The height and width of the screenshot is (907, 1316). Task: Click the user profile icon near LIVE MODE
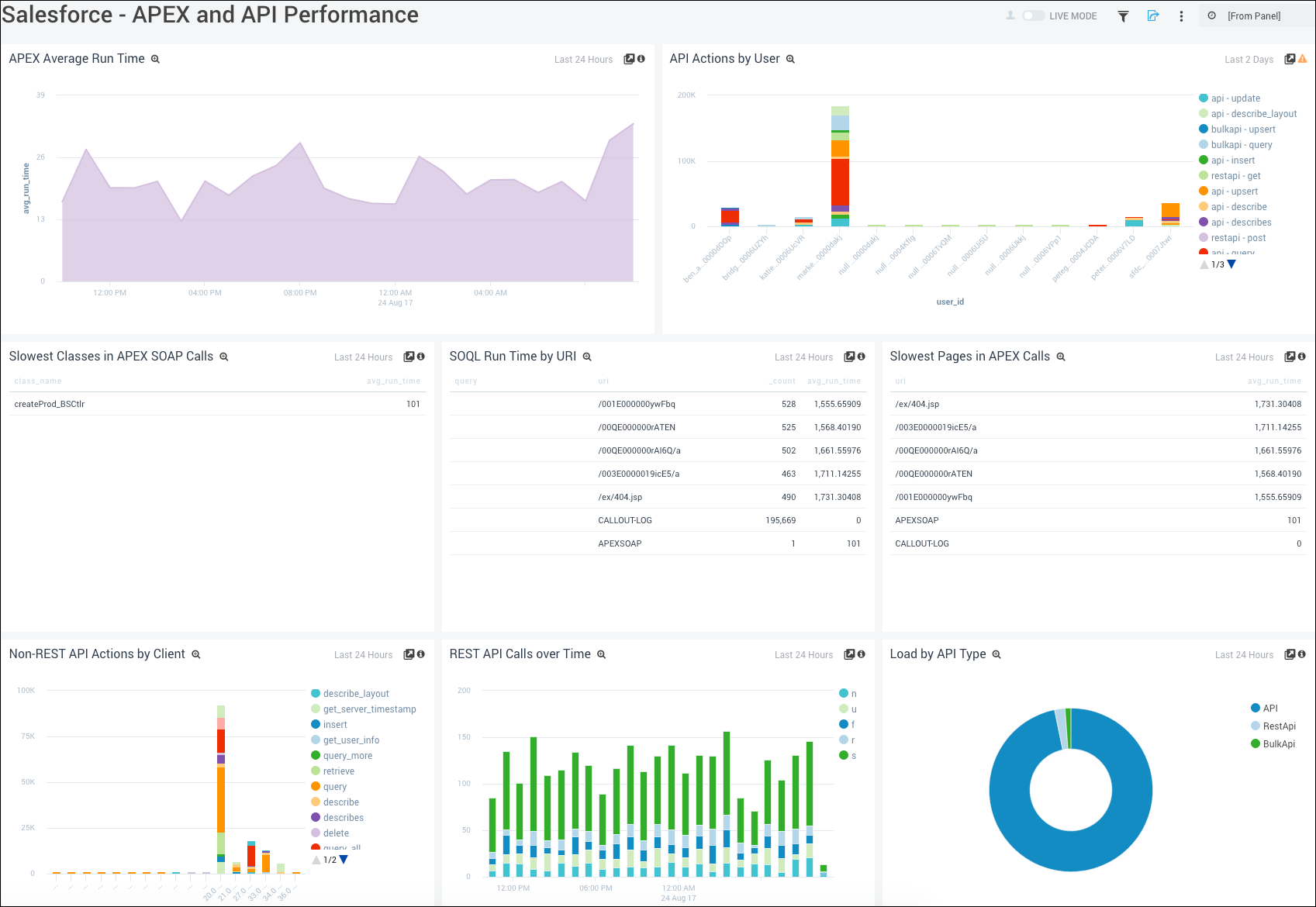pos(1010,16)
